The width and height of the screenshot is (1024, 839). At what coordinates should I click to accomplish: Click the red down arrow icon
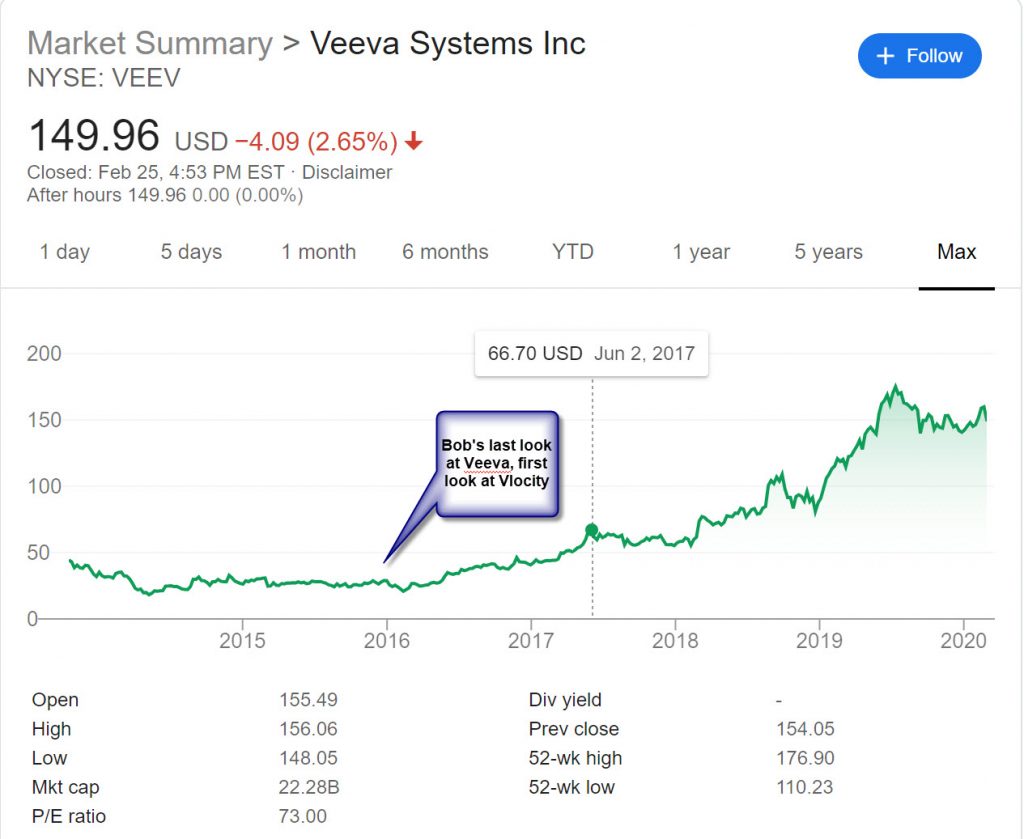point(414,142)
